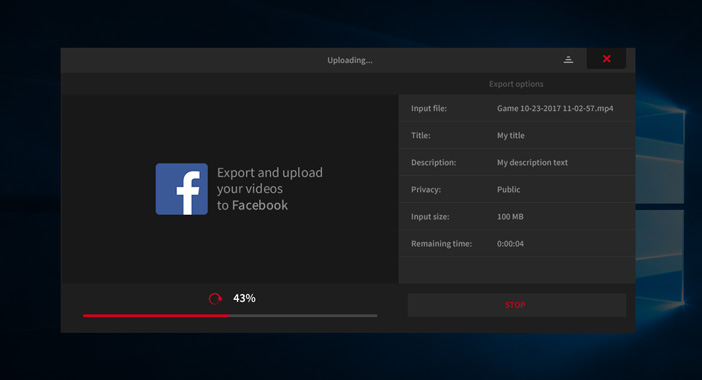Click the red spinning progress icon
This screenshot has width=702, height=380.
(x=215, y=299)
